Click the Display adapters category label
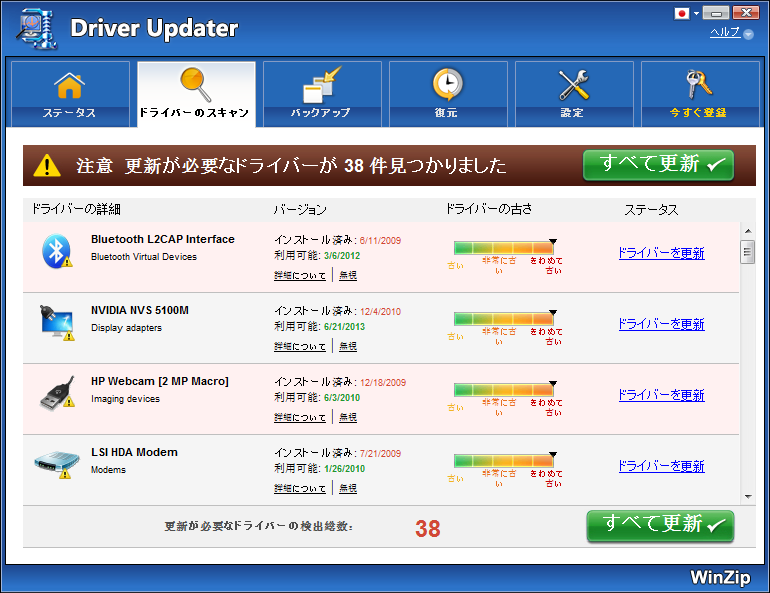770x593 pixels. (x=126, y=328)
